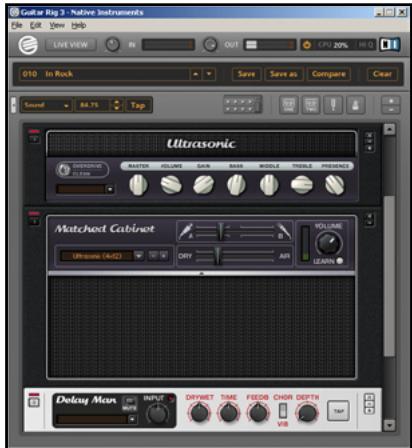Viewport: 412px width, 448px height.
Task: Open the tuner tool icon
Action: tap(333, 105)
